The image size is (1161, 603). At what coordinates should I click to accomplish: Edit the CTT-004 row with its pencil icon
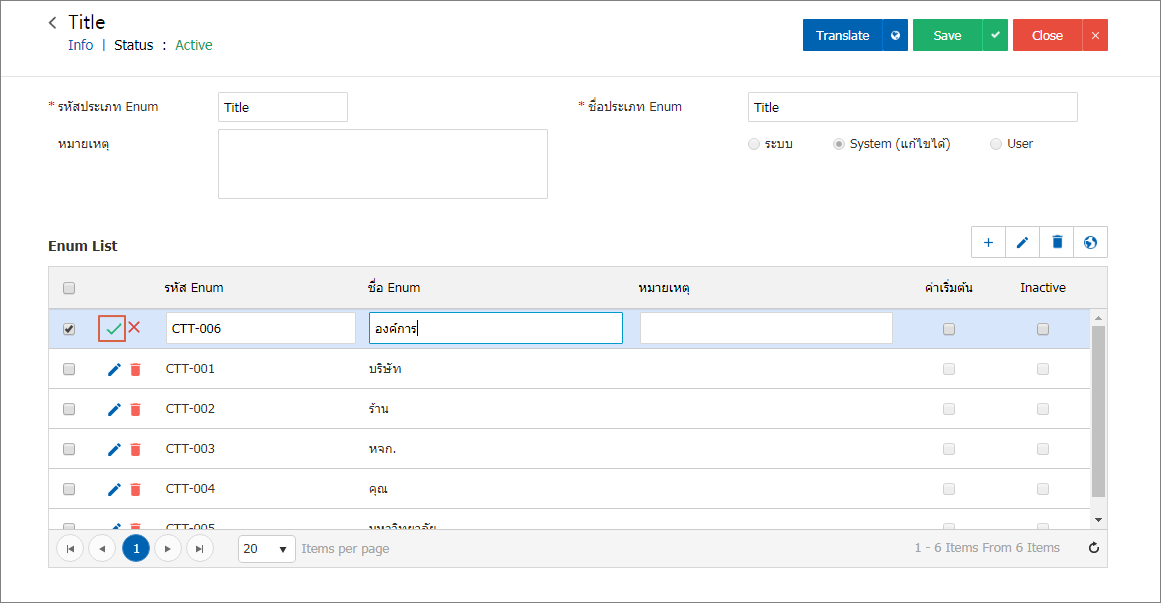point(114,489)
